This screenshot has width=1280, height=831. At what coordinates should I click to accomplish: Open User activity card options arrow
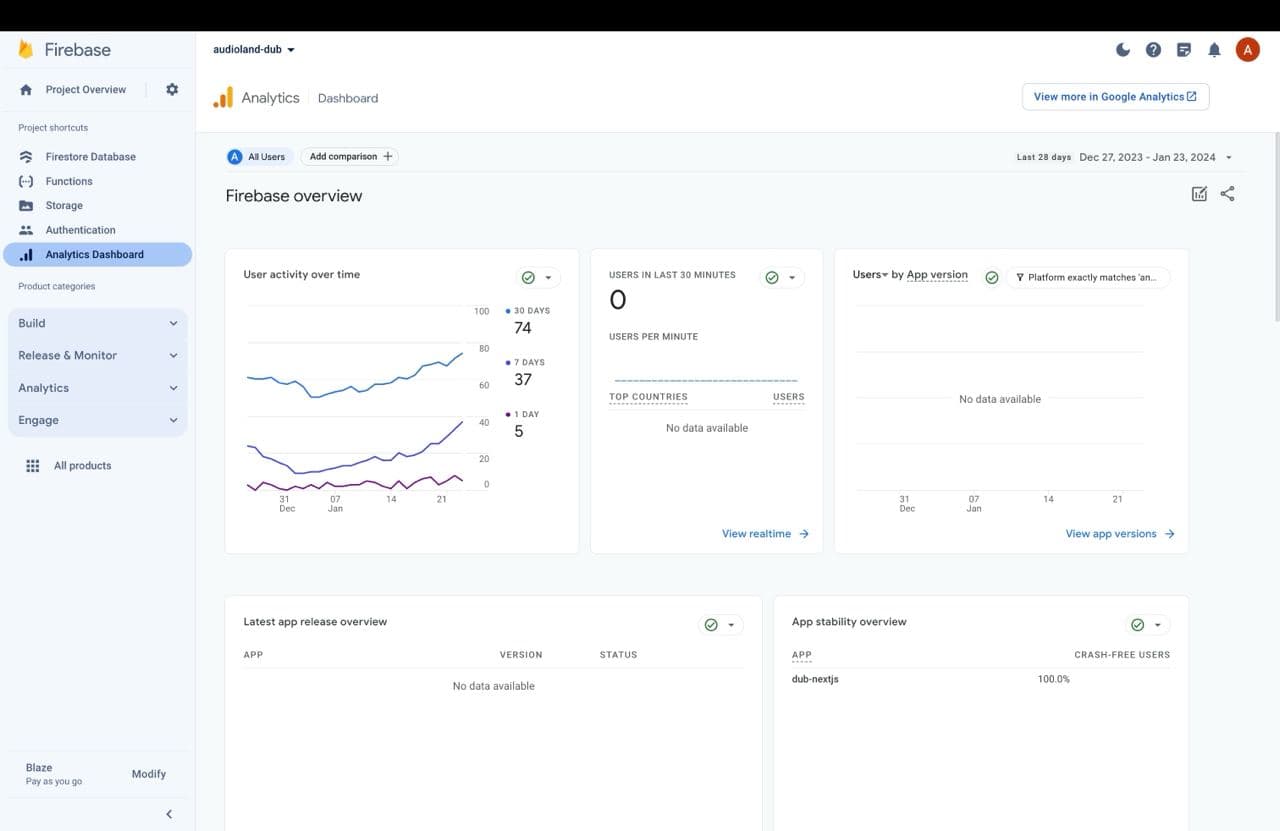pos(548,278)
